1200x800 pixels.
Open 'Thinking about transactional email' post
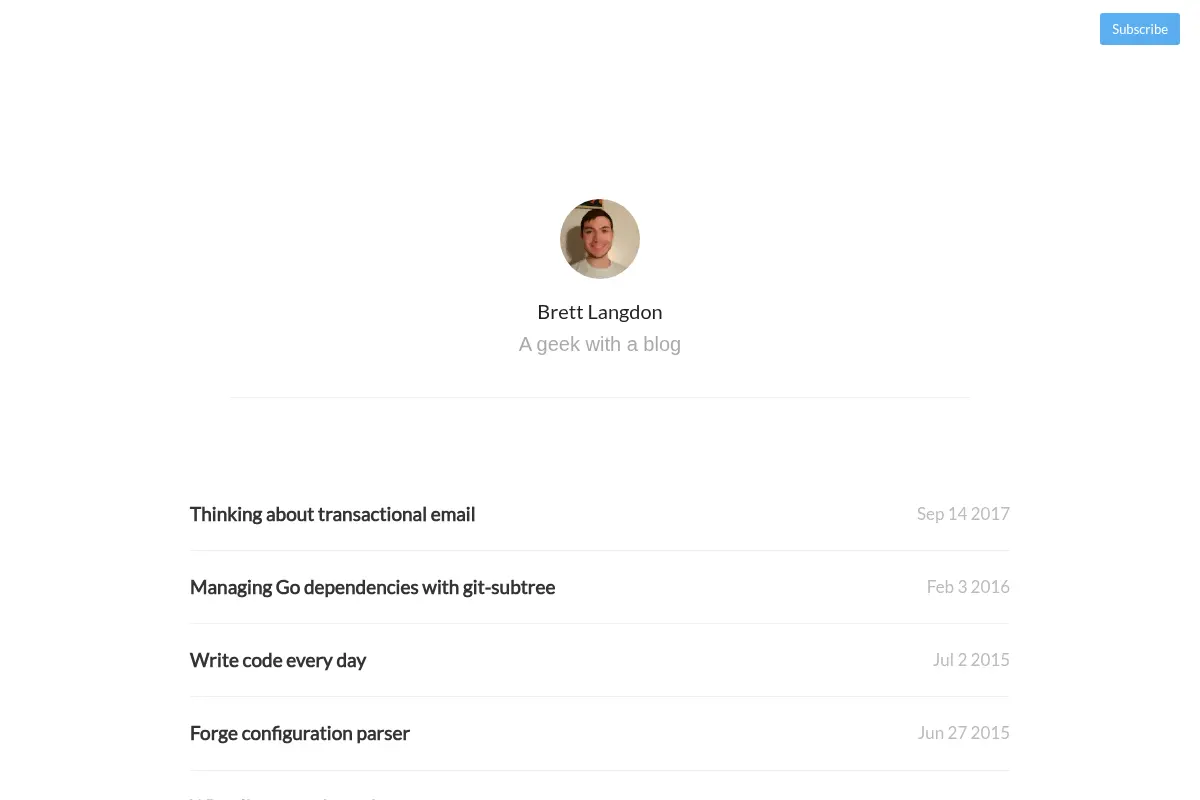[x=332, y=514]
